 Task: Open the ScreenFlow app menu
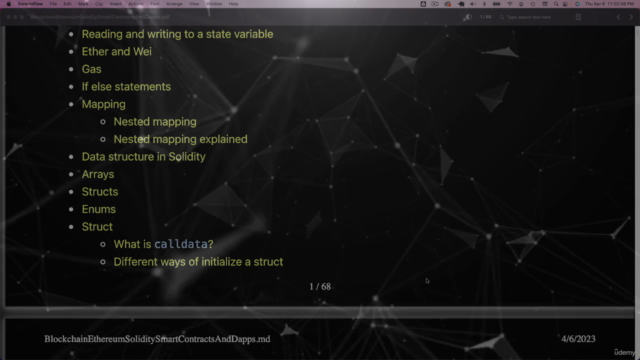(30, 4)
